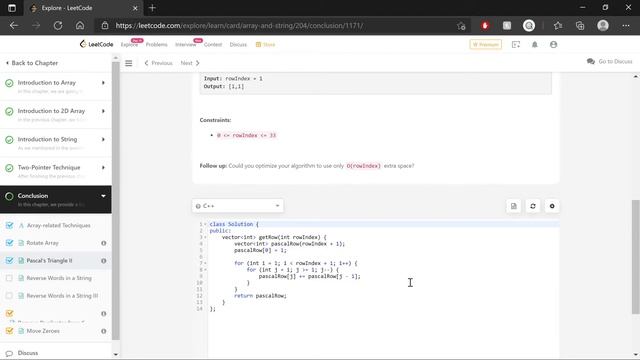Click the LeetCode logo
The image size is (640, 360).
click(96, 44)
